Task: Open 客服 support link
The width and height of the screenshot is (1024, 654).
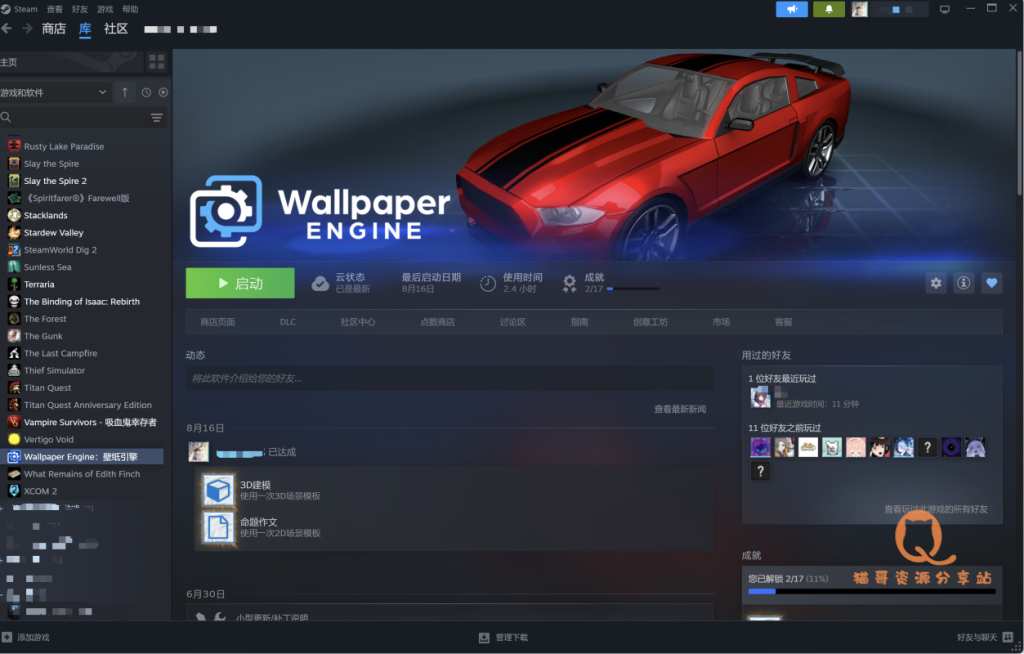Action: point(784,322)
